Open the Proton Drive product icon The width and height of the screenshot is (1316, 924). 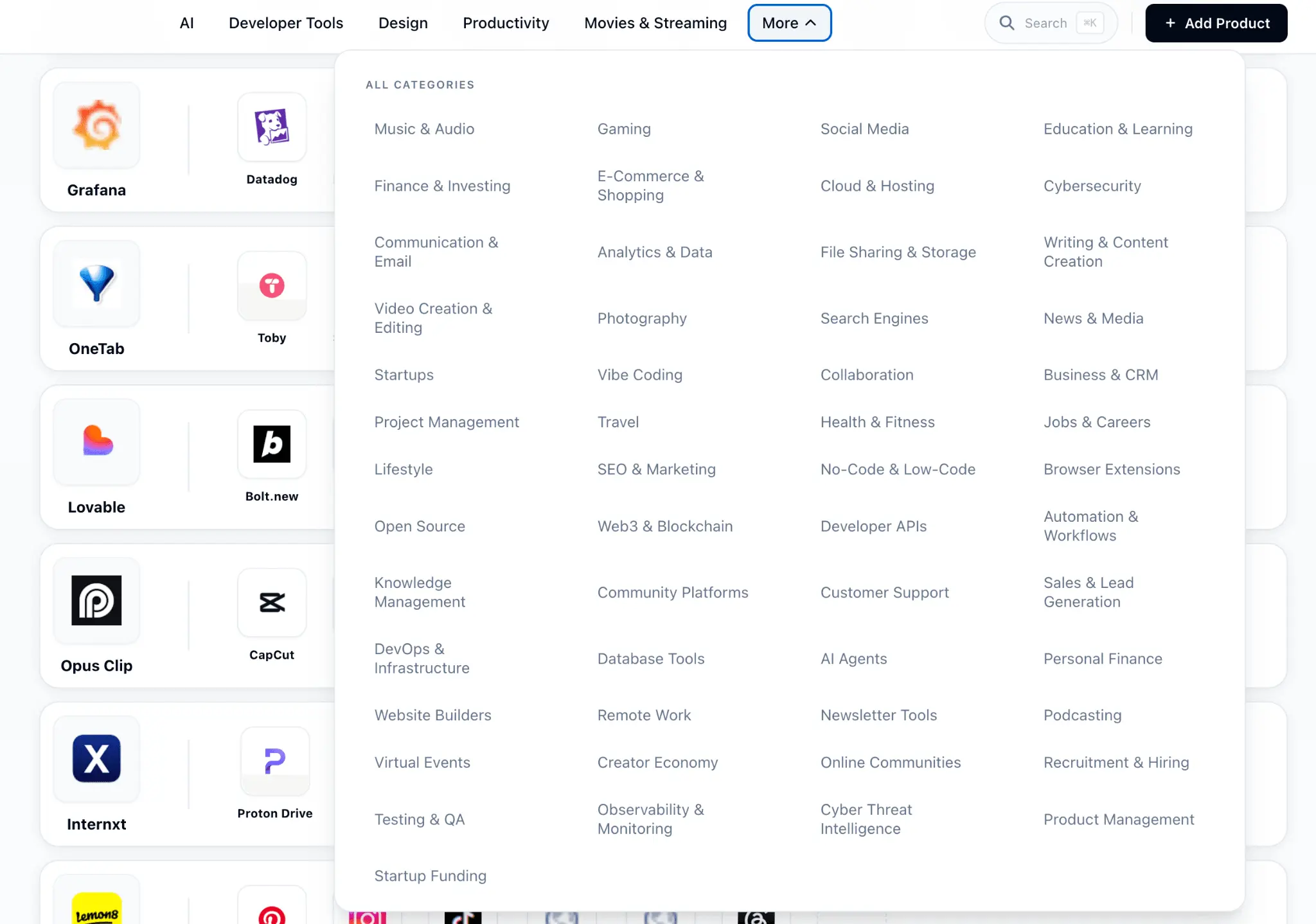tap(275, 761)
